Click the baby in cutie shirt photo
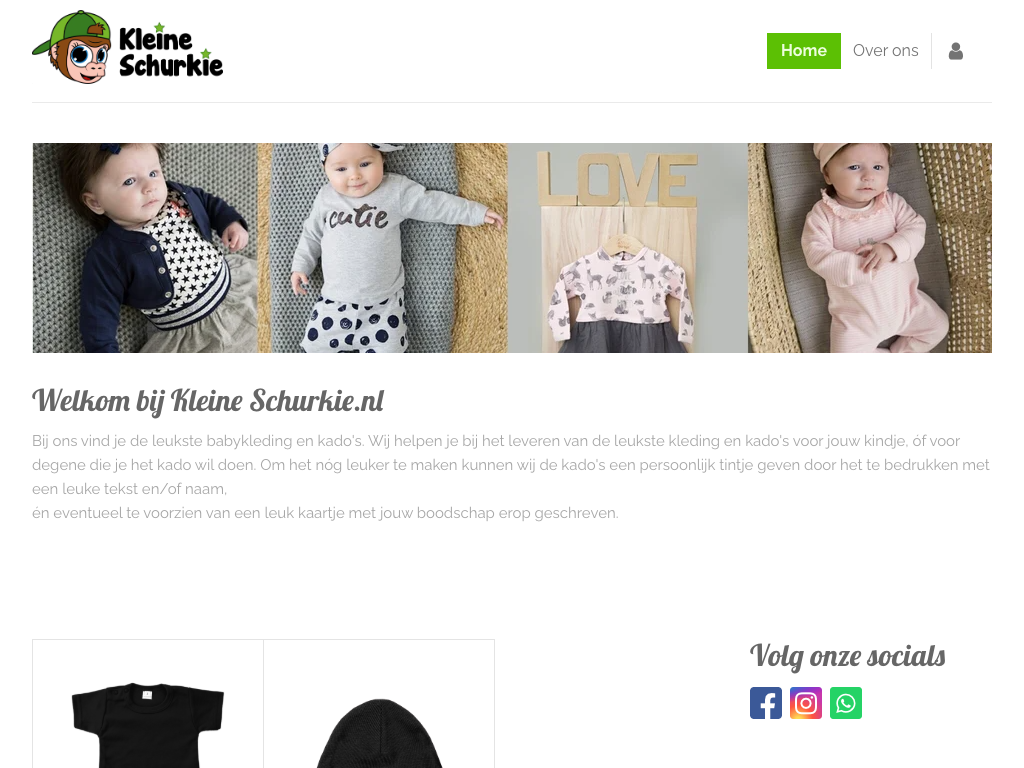This screenshot has height=768, width=1024. [383, 248]
